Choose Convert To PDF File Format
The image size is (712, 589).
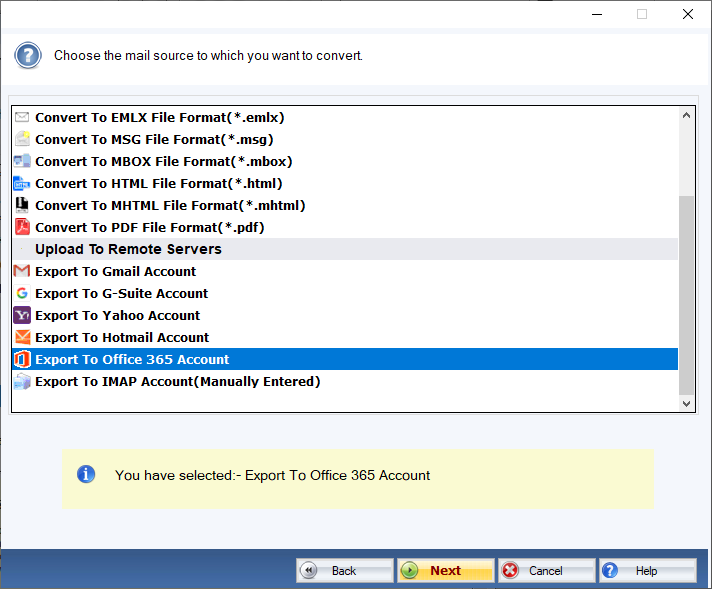click(x=345, y=227)
